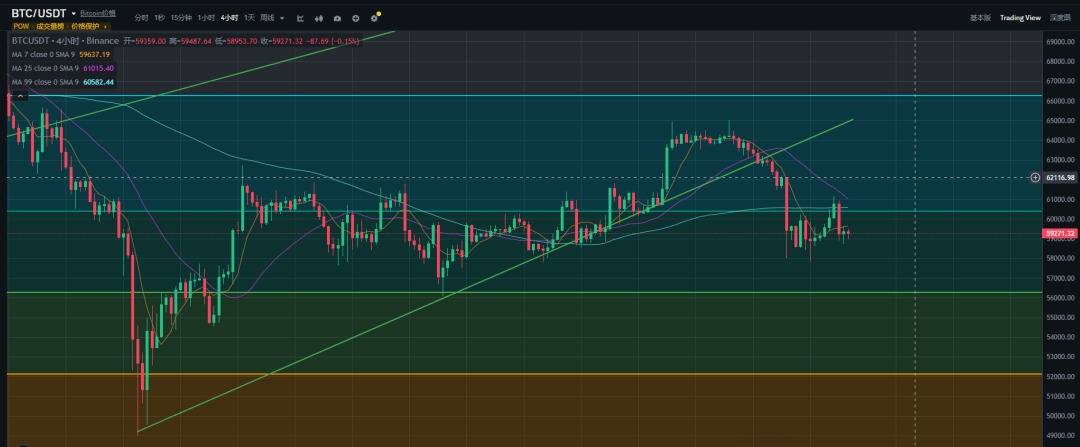1080x447 pixels.
Task: Open the drawing tools icon in toolbar
Action: (302, 18)
